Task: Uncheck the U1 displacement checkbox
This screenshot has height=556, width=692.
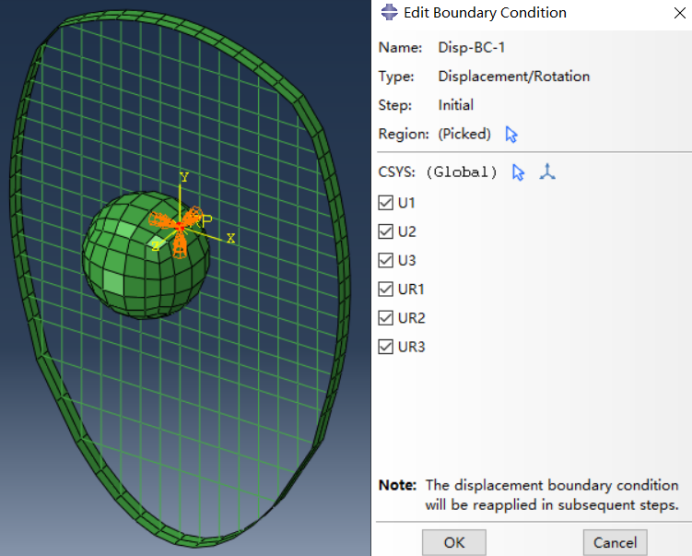Action: pyautogui.click(x=386, y=203)
